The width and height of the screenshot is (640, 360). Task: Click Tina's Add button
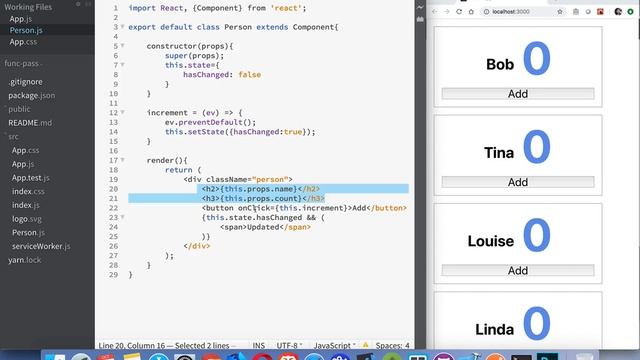[518, 182]
